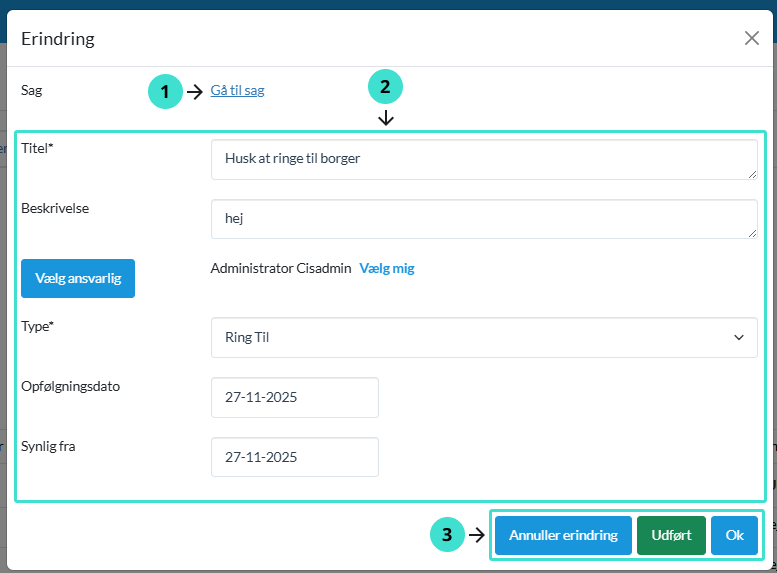777x573 pixels.
Task: Click the teal number 2 badge
Action: 385,86
